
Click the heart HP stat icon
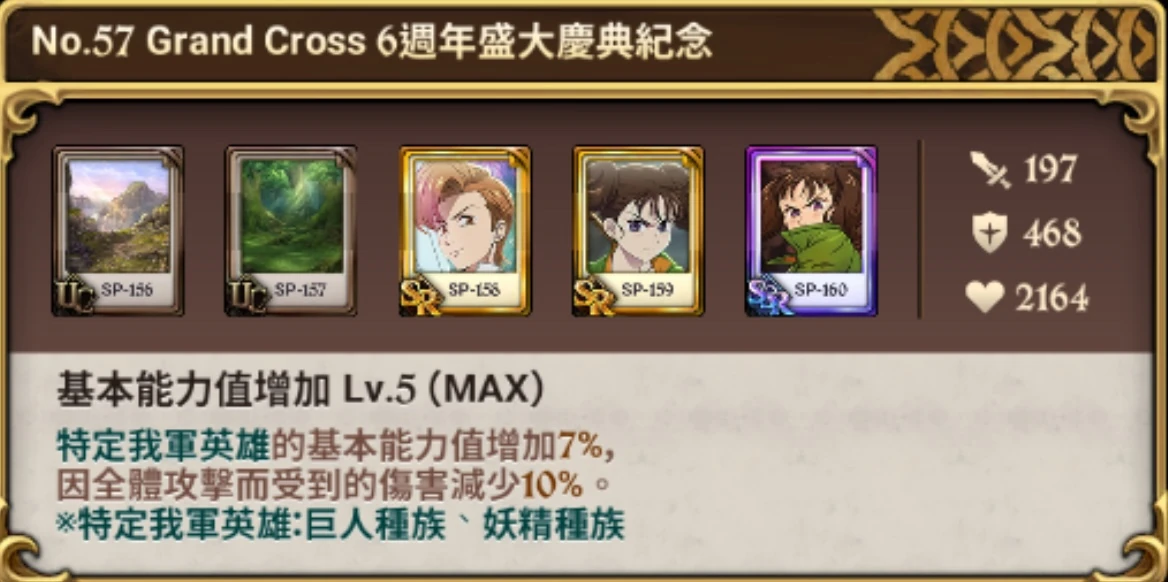click(986, 298)
